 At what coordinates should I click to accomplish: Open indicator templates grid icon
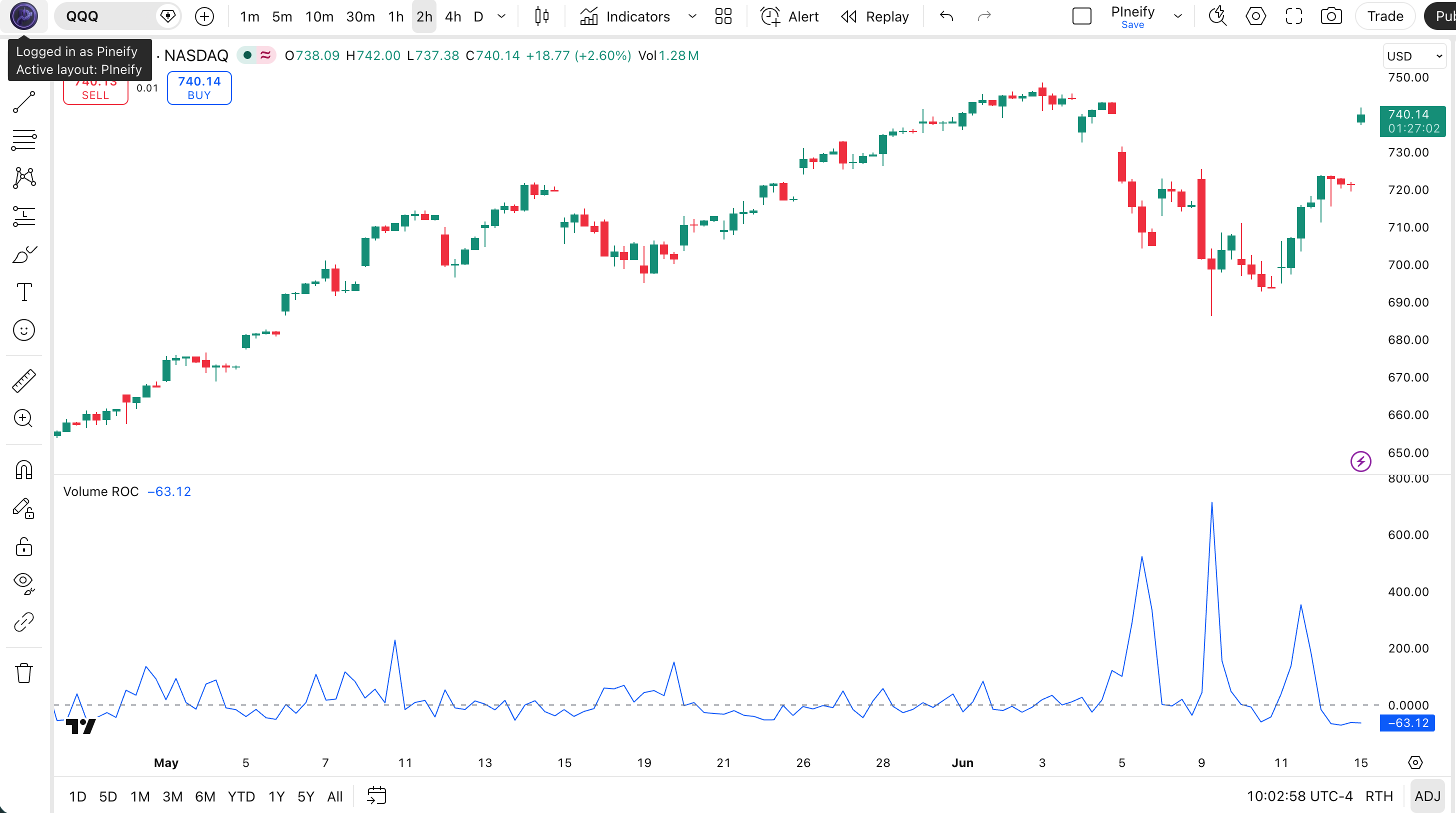click(723, 16)
